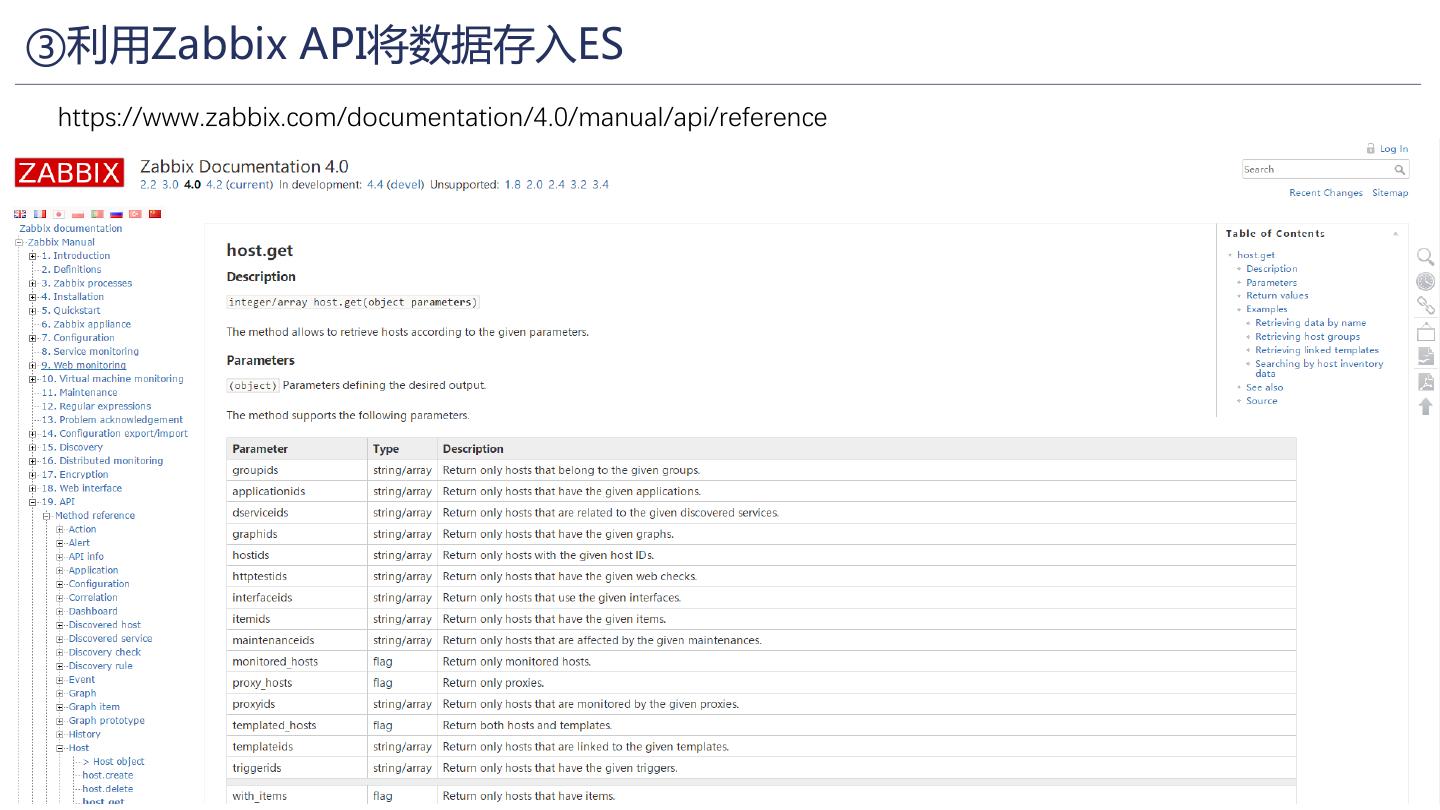Expand the Action tree node
The height and width of the screenshot is (810, 1440).
[x=60, y=530]
